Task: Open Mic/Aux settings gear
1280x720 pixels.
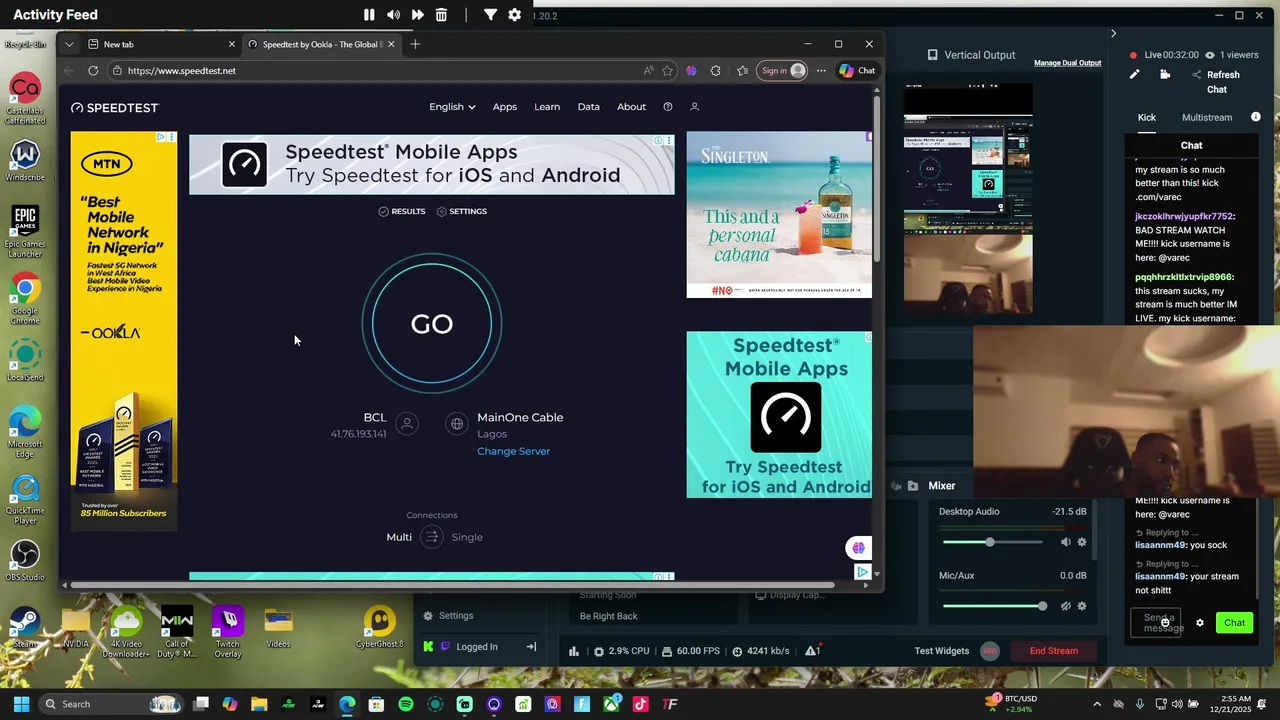Action: 1081,606
